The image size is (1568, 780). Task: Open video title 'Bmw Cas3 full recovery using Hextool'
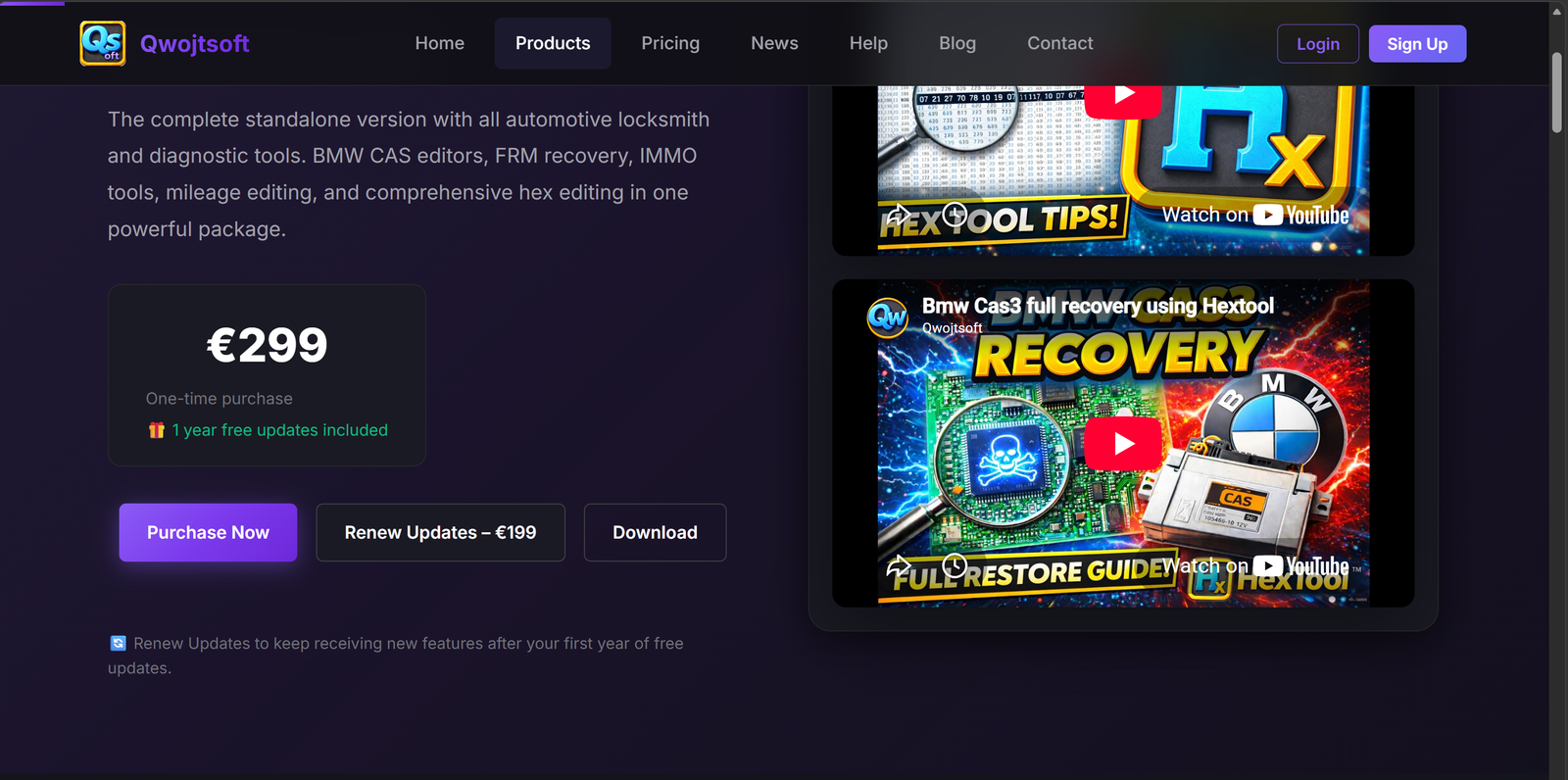click(x=1098, y=306)
